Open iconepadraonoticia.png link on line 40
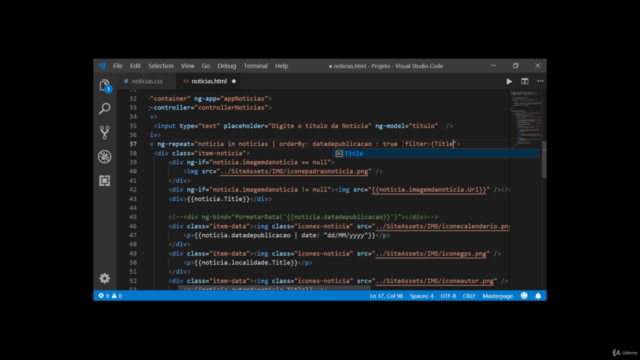The image size is (640, 360). pos(294,171)
